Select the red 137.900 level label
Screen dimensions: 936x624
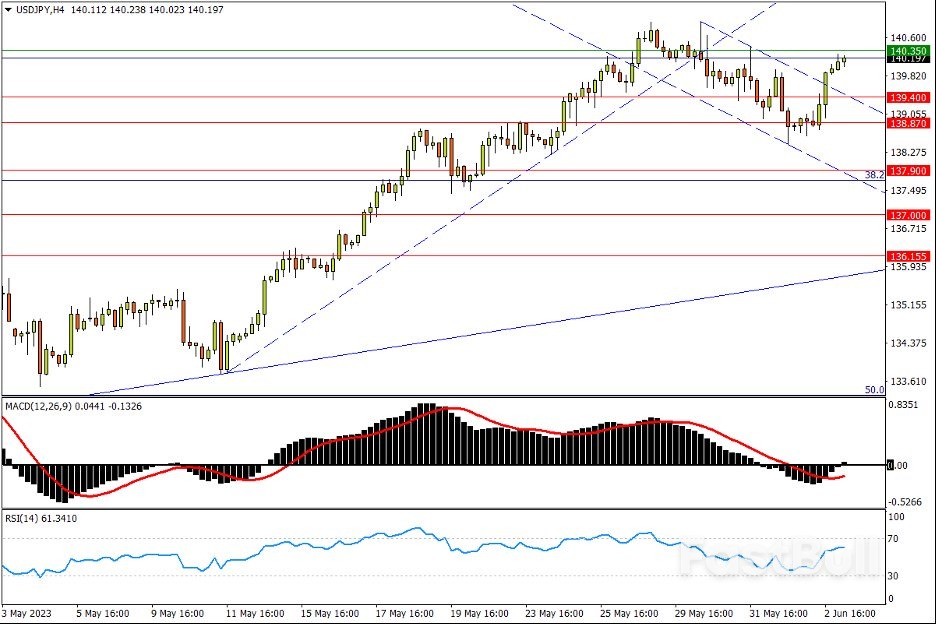point(909,170)
